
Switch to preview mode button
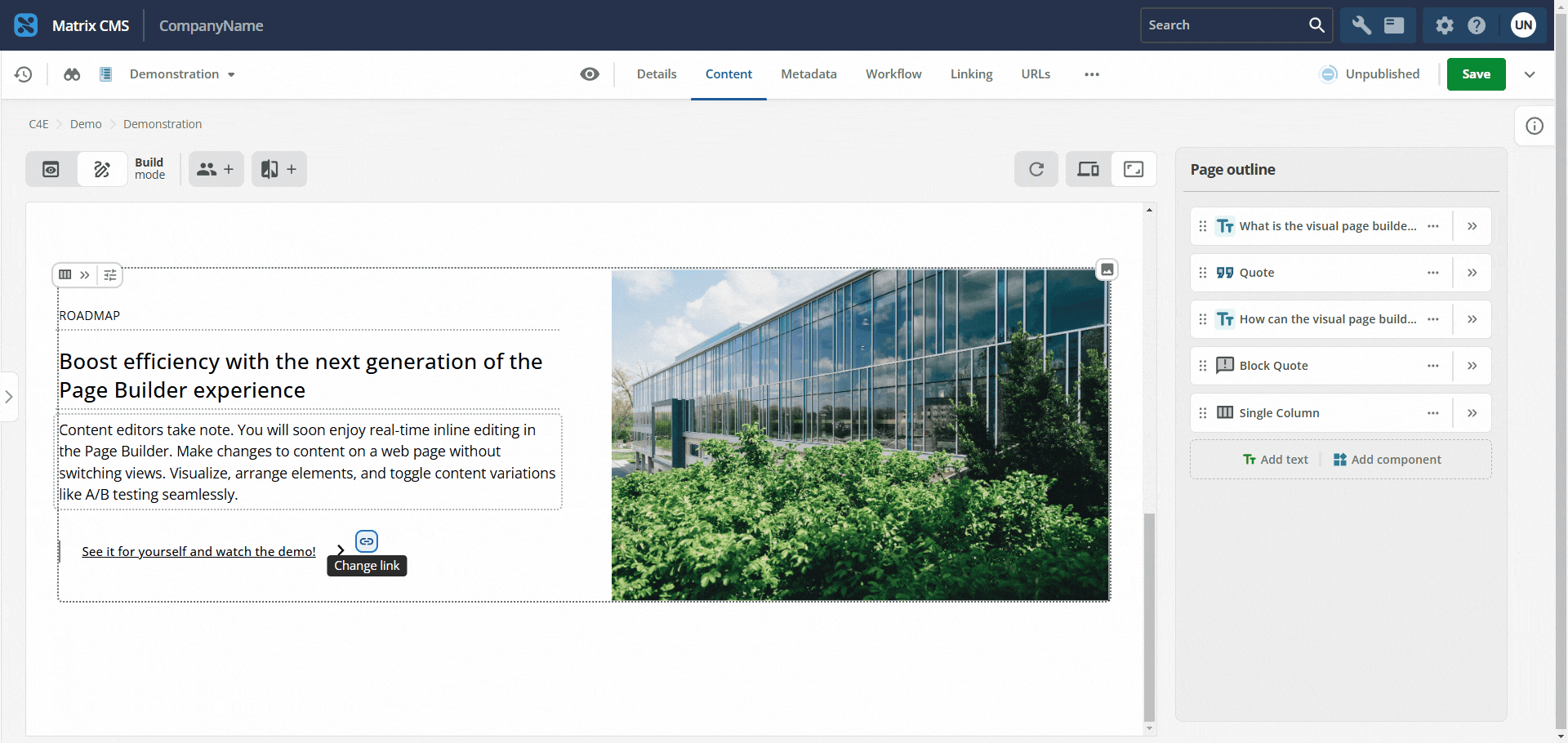click(51, 169)
